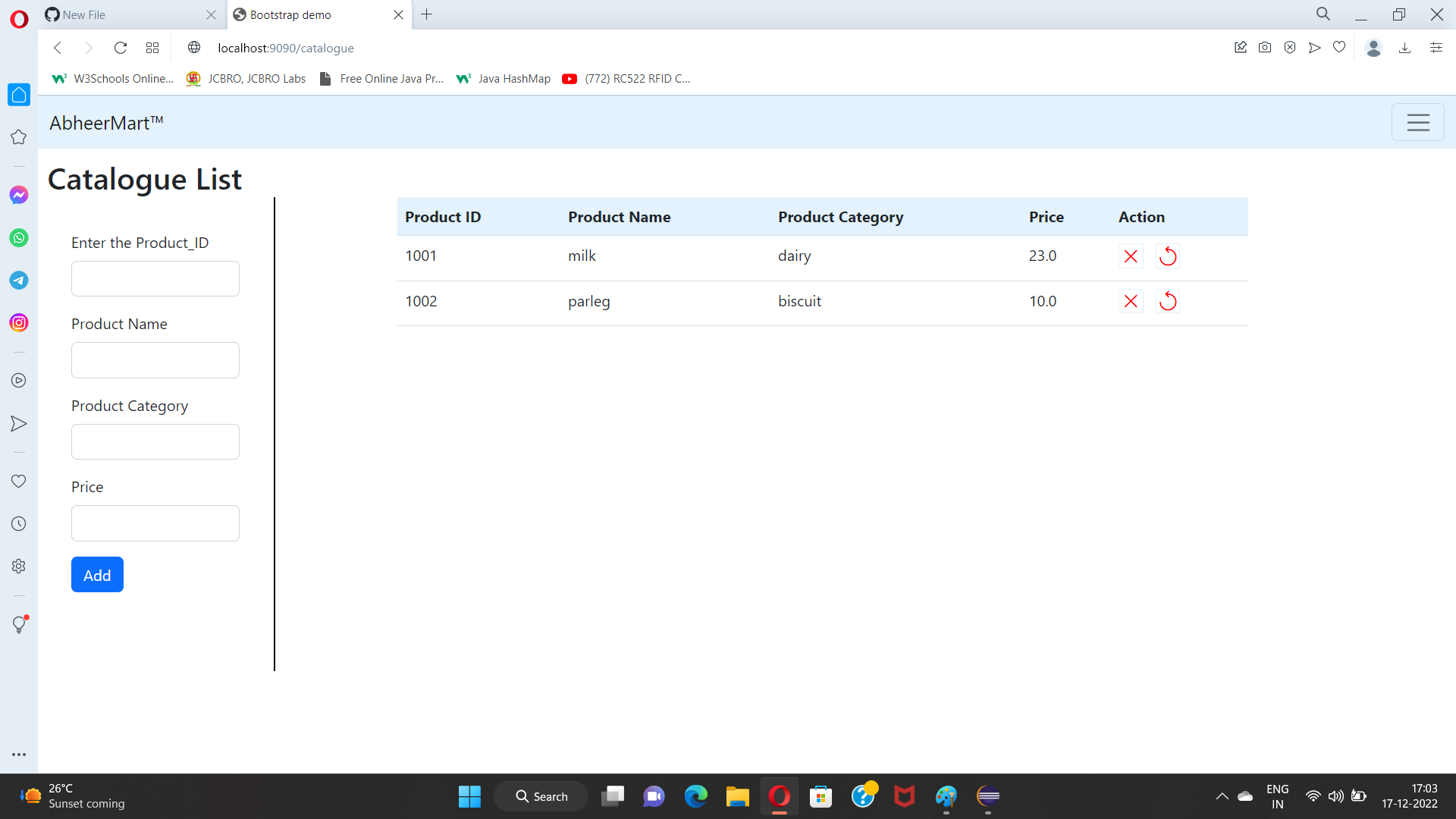Screen dimensions: 1456x819
Task: Enable the lightbulb ideas panel in sidebar
Action: [x=18, y=624]
